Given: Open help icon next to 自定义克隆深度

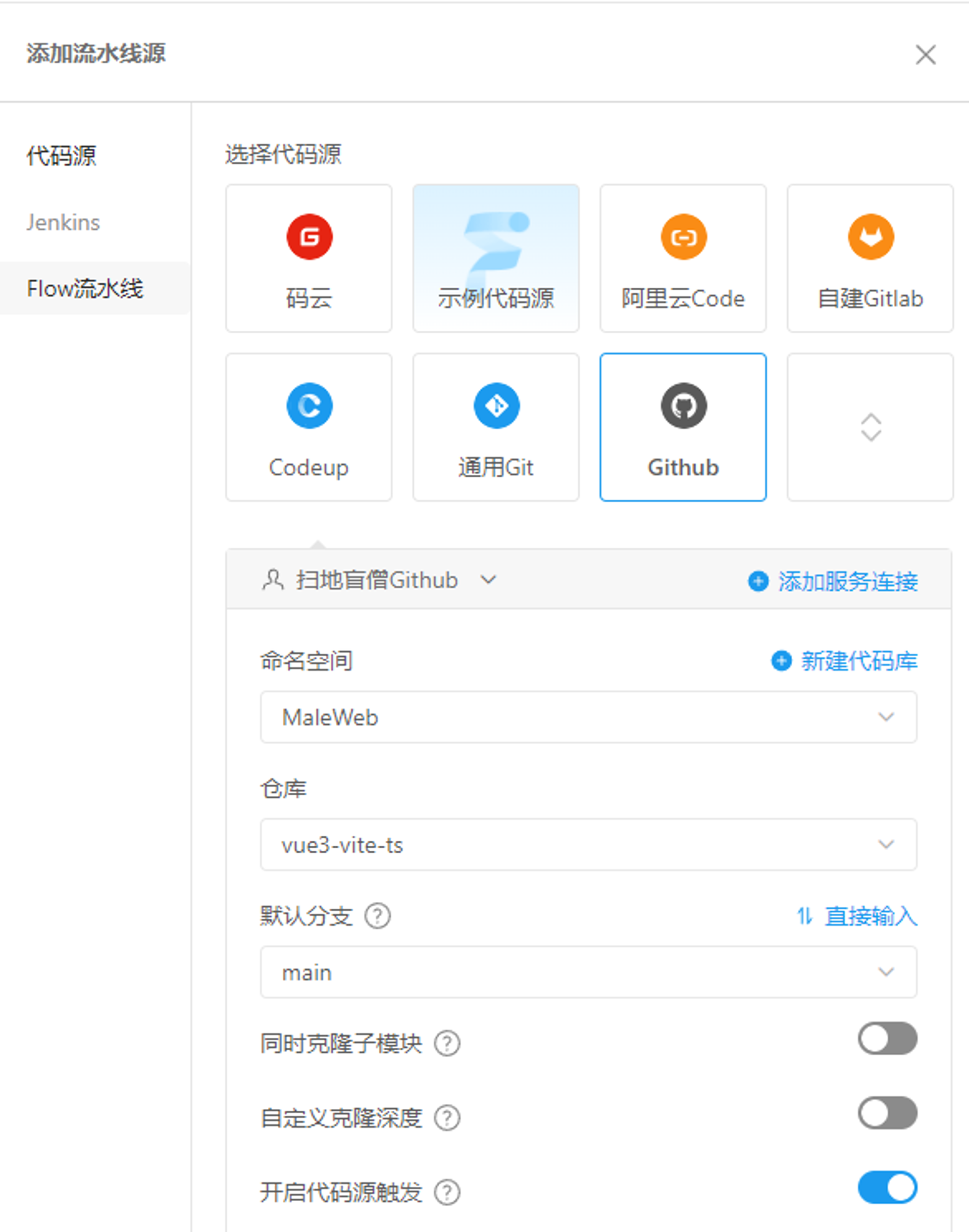Looking at the screenshot, I should click(447, 1117).
